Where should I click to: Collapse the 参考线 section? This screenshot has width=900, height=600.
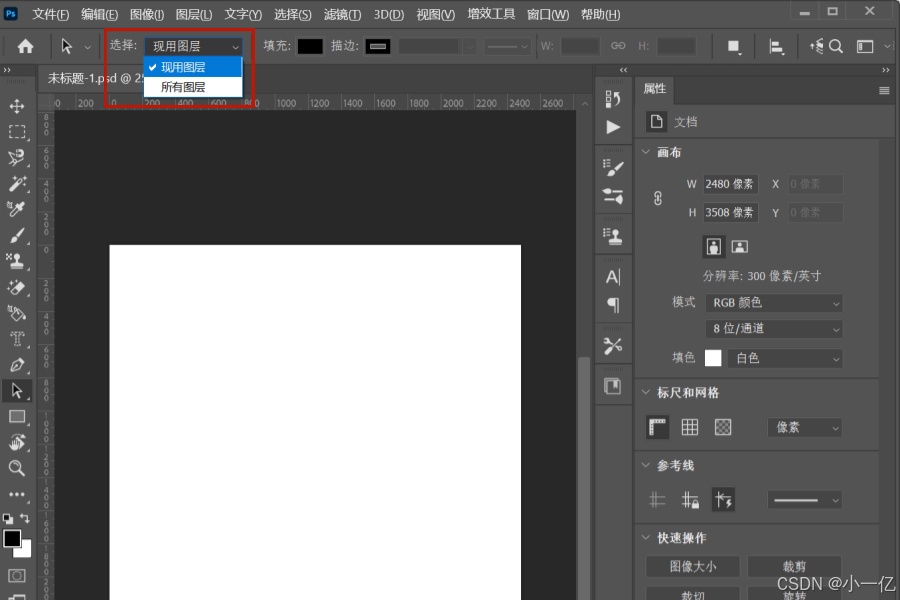(x=646, y=465)
